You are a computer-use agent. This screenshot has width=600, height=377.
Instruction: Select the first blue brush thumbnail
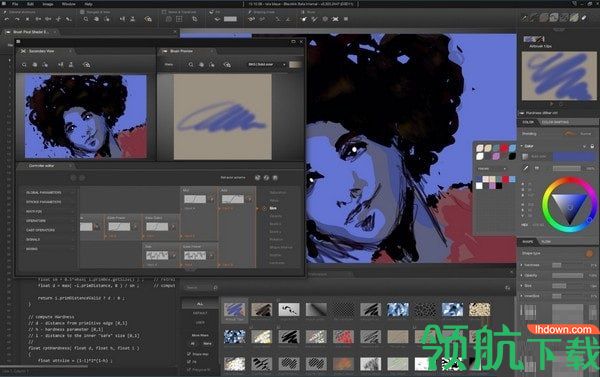(x=234, y=310)
